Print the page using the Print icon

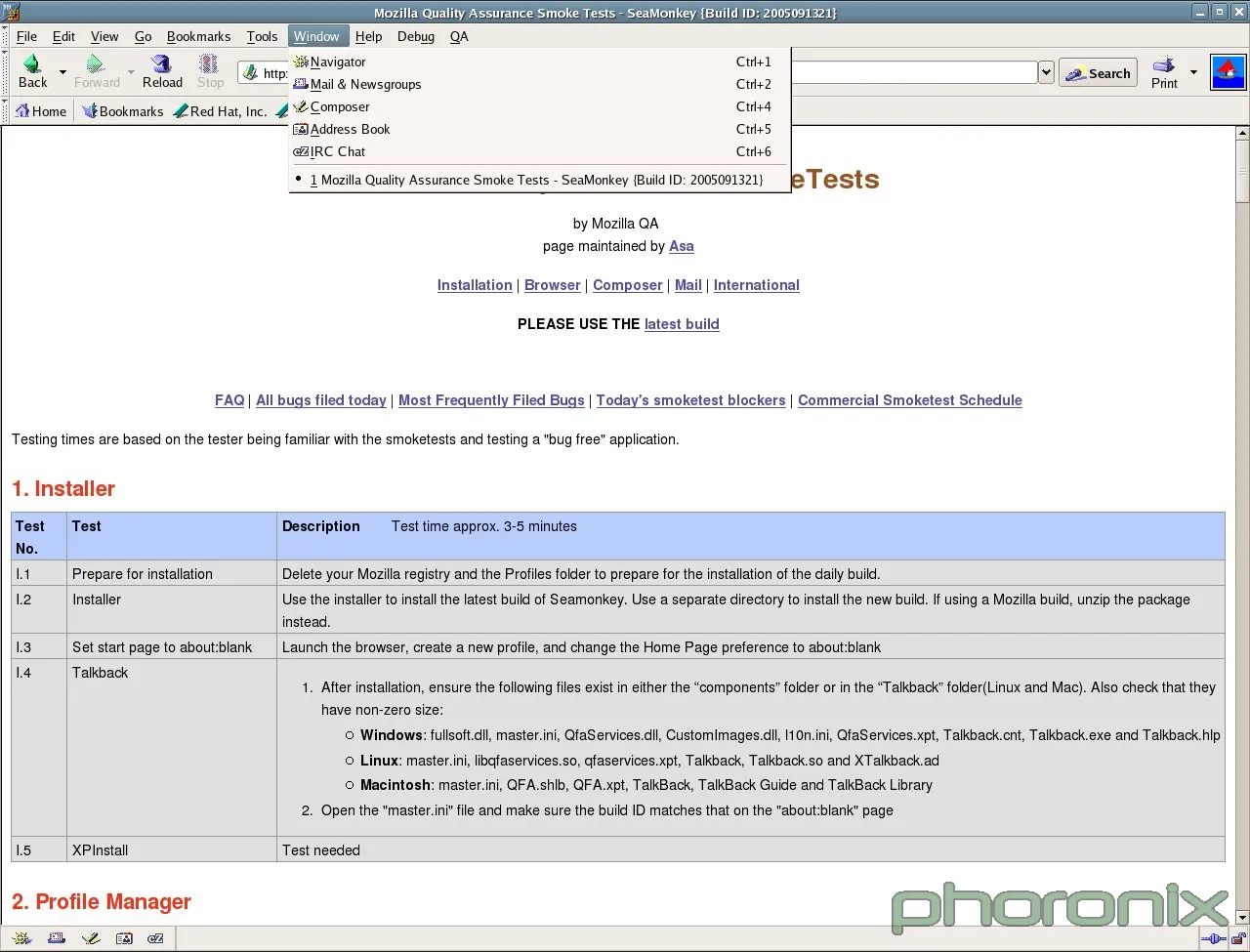pyautogui.click(x=1164, y=71)
